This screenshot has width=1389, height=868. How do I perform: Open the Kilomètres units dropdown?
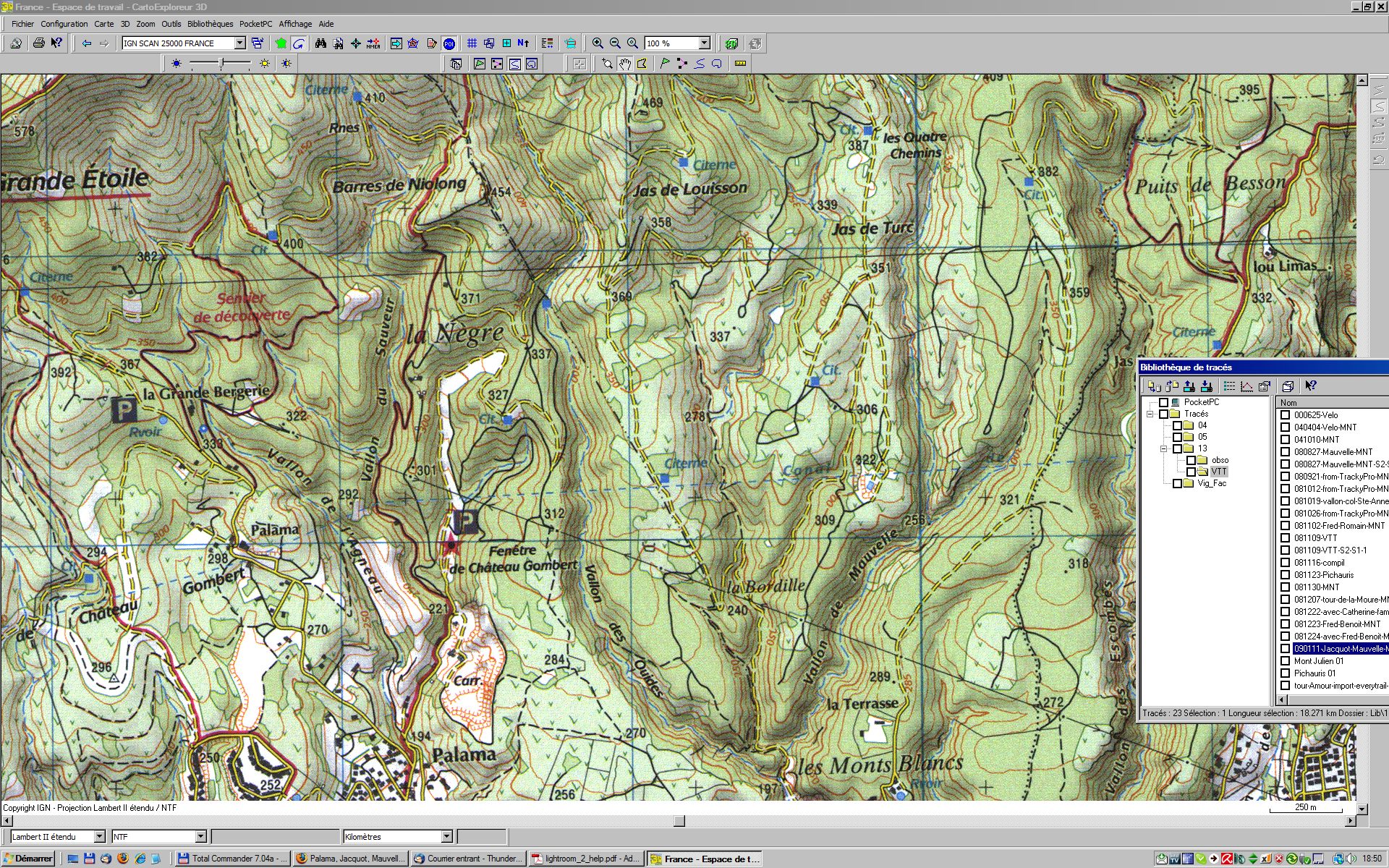click(447, 837)
